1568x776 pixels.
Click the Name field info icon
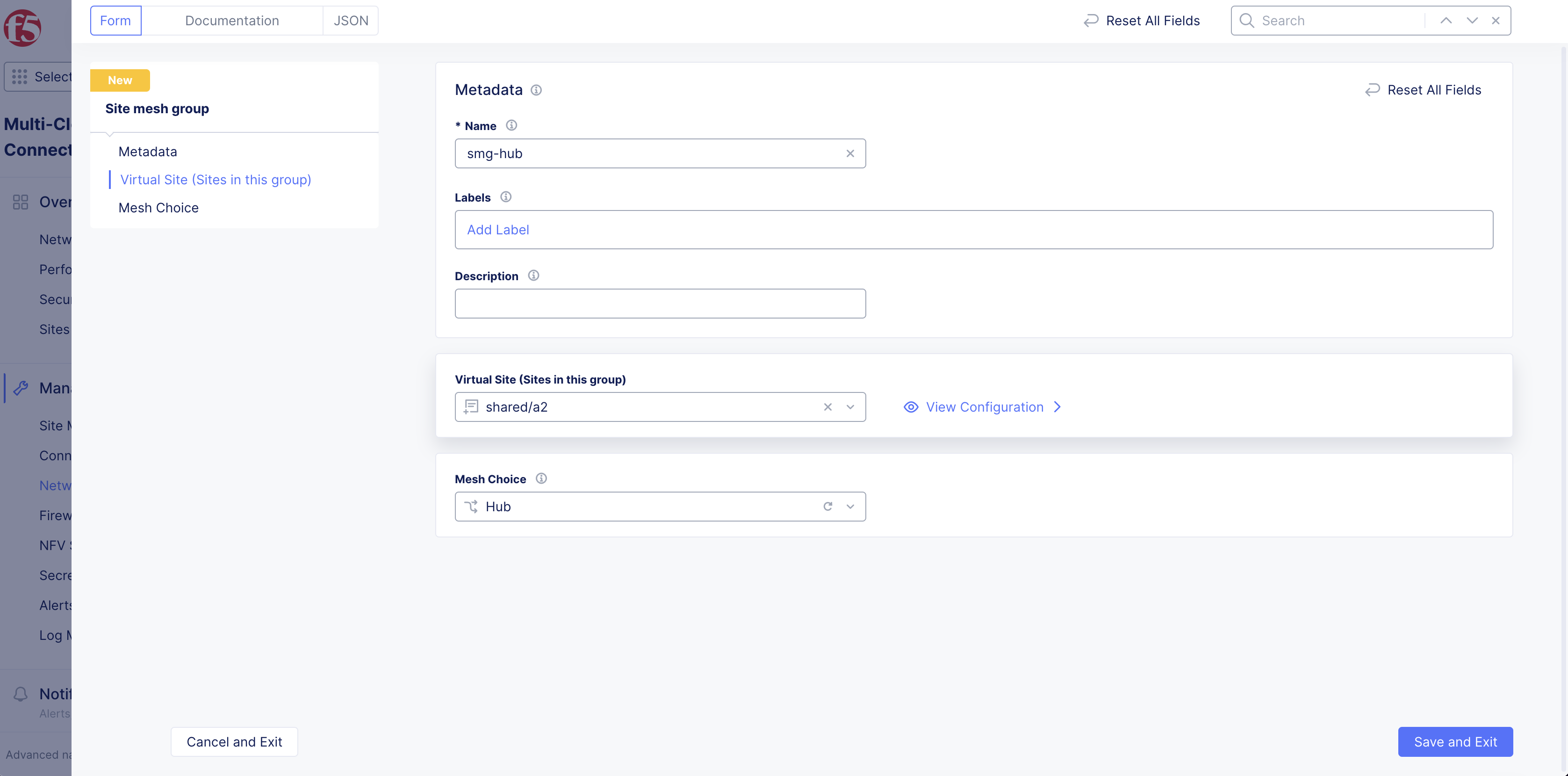(x=511, y=125)
